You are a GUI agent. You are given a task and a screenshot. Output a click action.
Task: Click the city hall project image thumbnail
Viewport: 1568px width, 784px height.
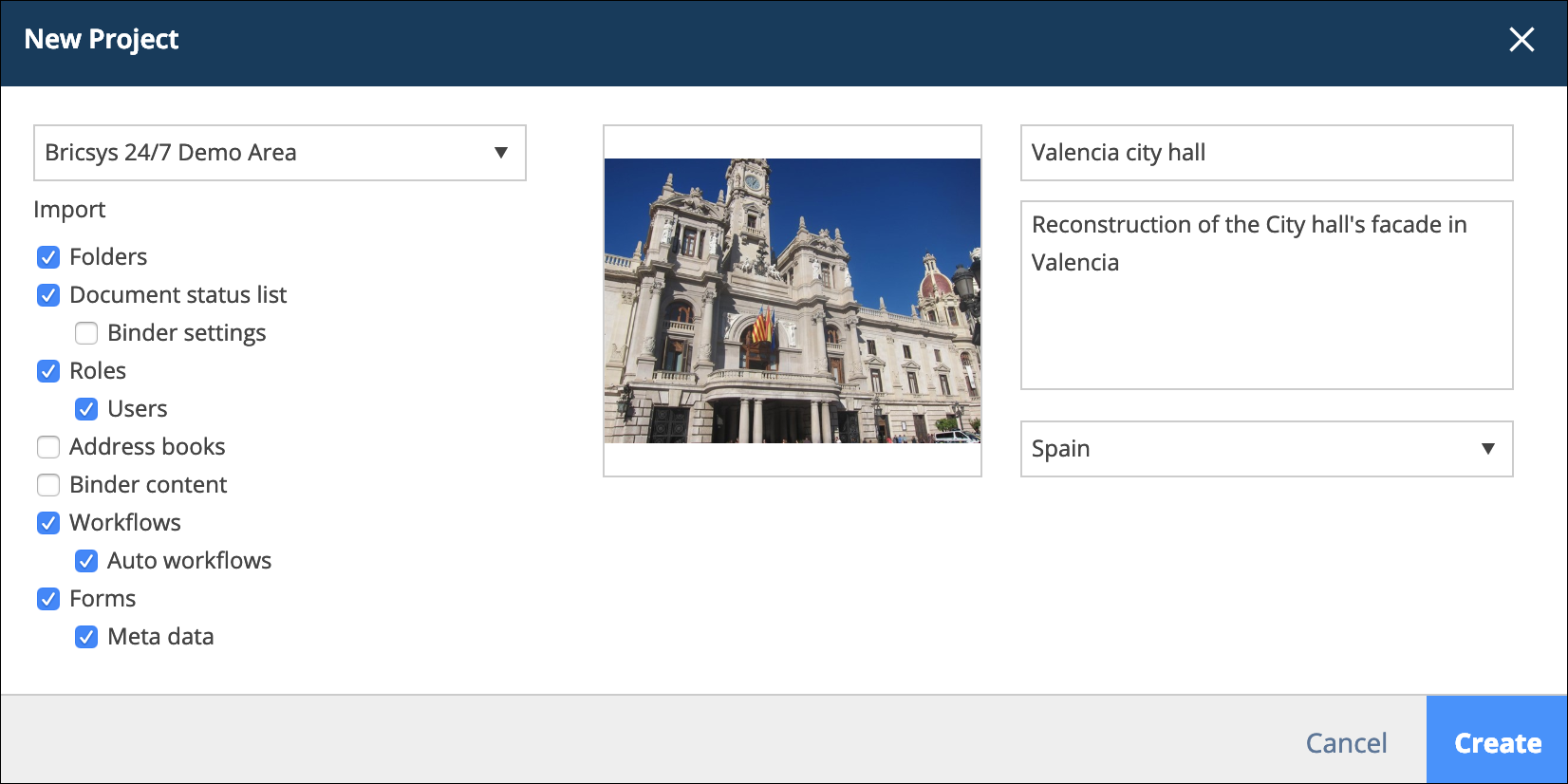793,301
